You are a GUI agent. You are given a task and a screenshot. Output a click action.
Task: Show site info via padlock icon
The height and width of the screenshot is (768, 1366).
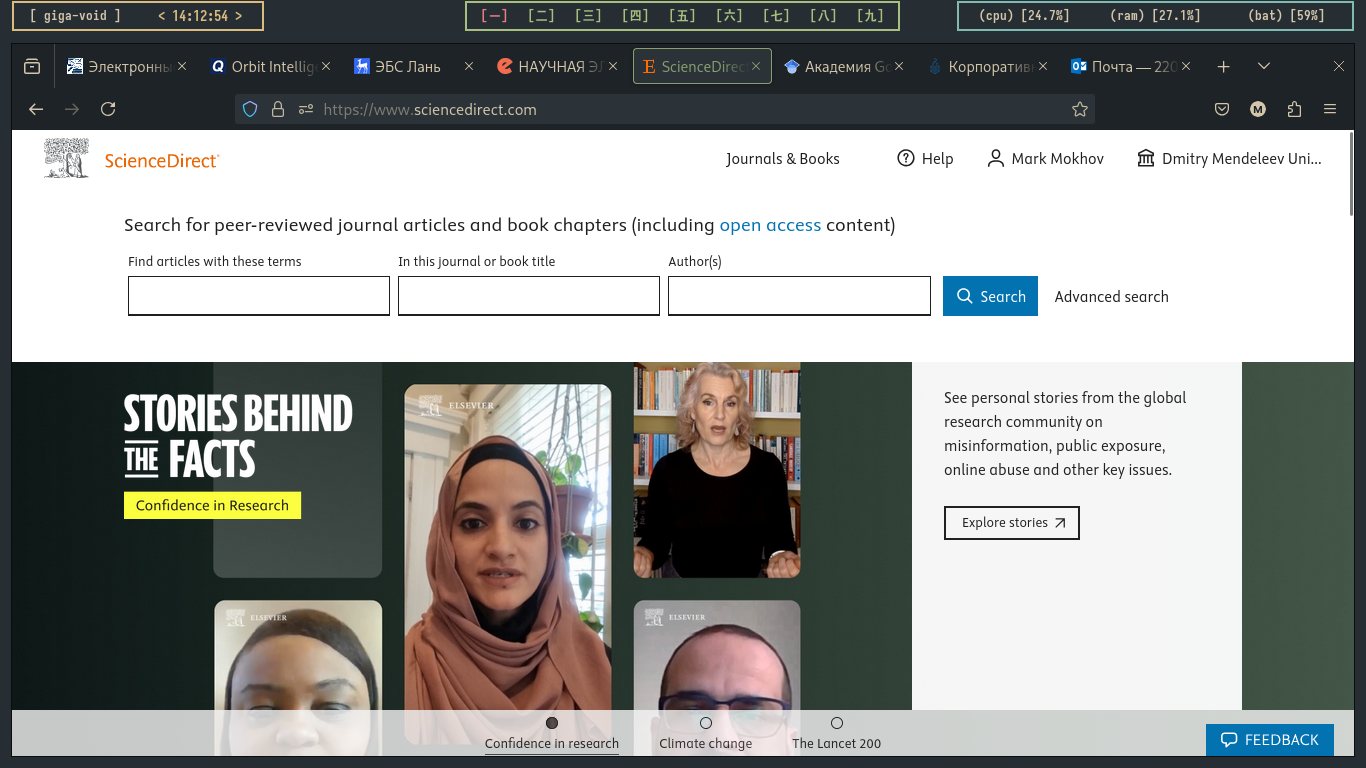click(278, 109)
